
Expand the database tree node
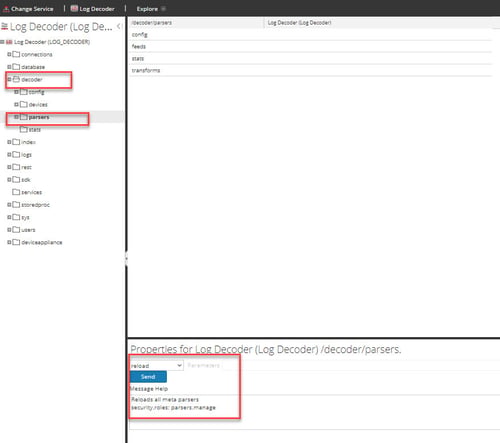tap(9, 67)
